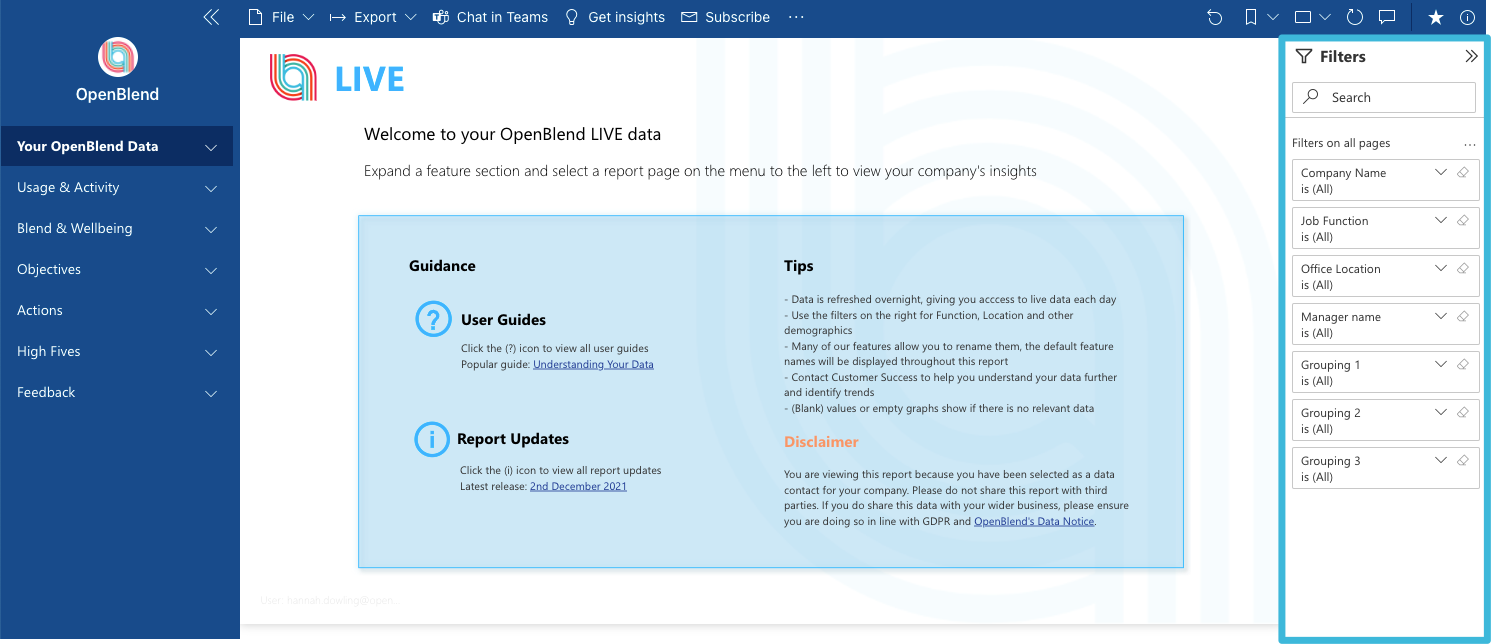Click the User Guides question mark icon

433,320
